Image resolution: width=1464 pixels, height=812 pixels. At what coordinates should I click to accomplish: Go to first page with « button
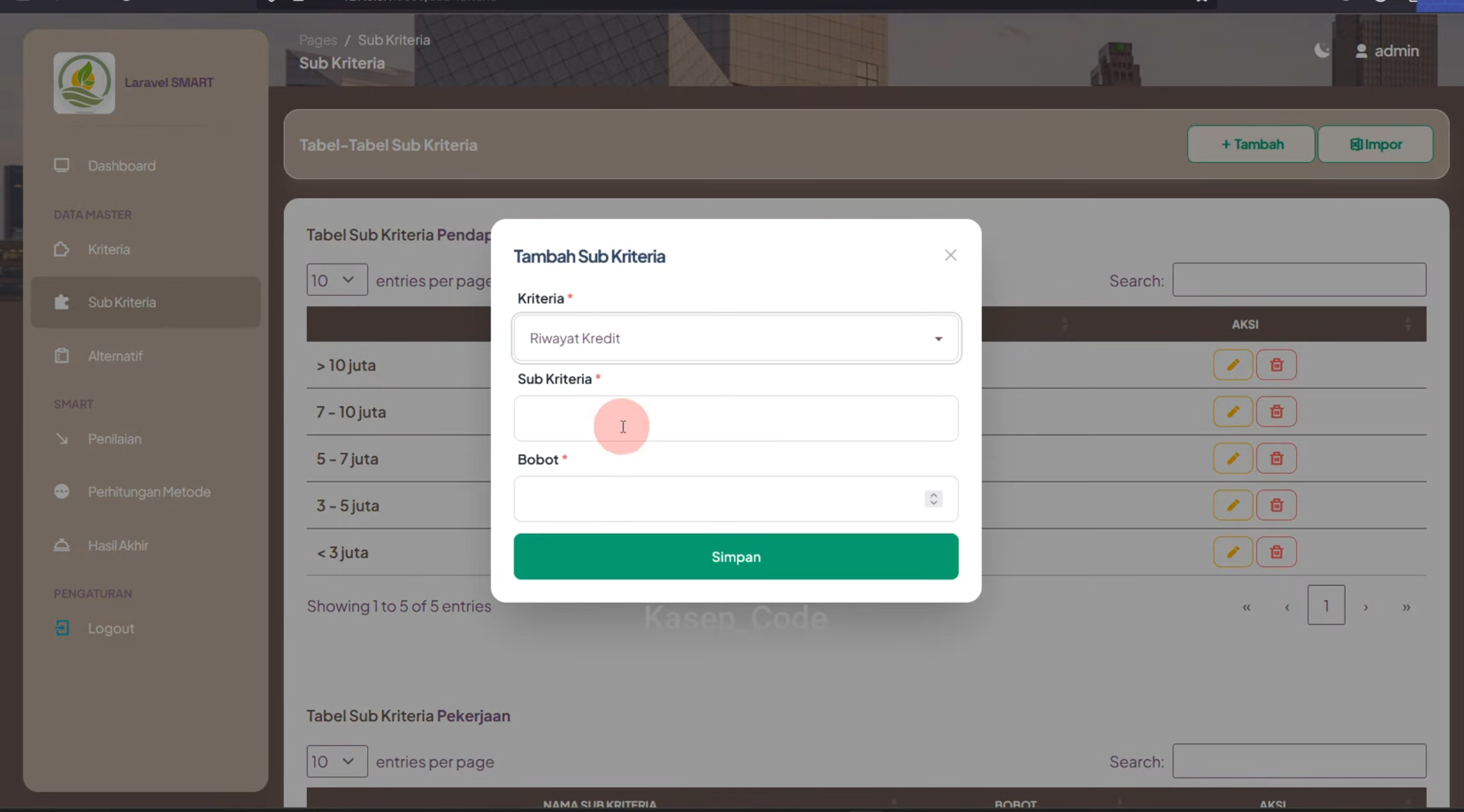(x=1246, y=607)
